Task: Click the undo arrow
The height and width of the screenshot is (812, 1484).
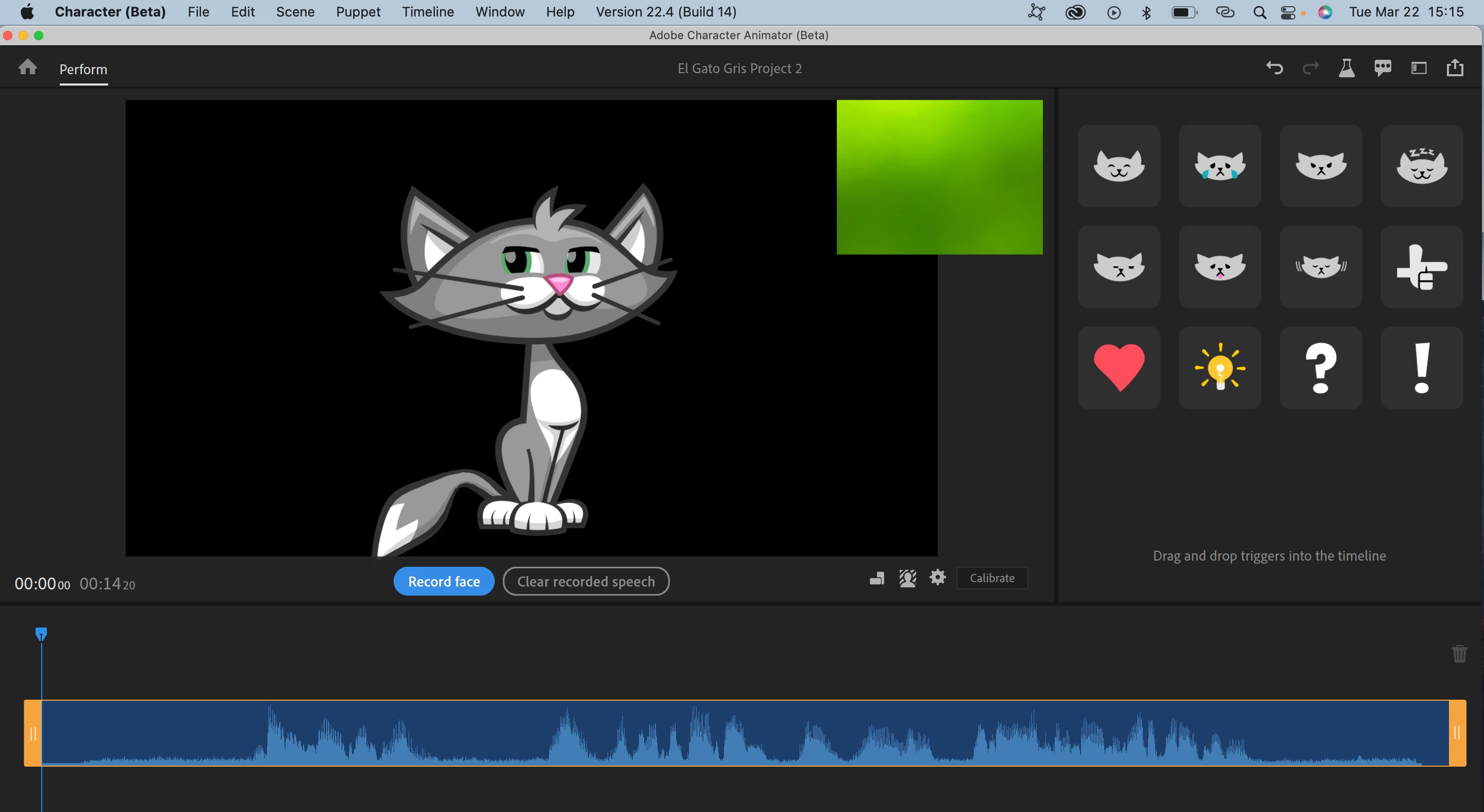Action: pos(1274,69)
